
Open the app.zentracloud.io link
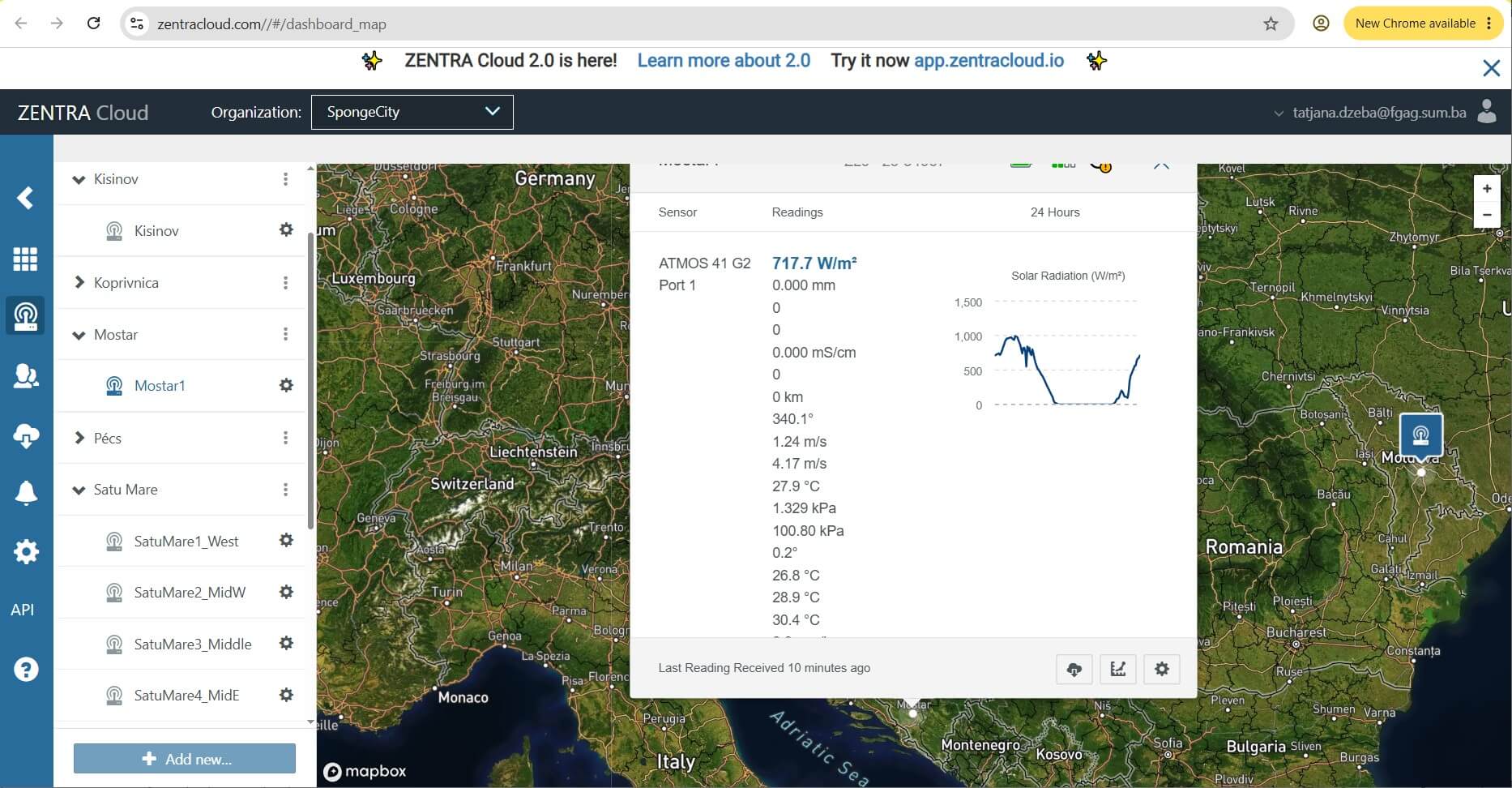point(989,61)
